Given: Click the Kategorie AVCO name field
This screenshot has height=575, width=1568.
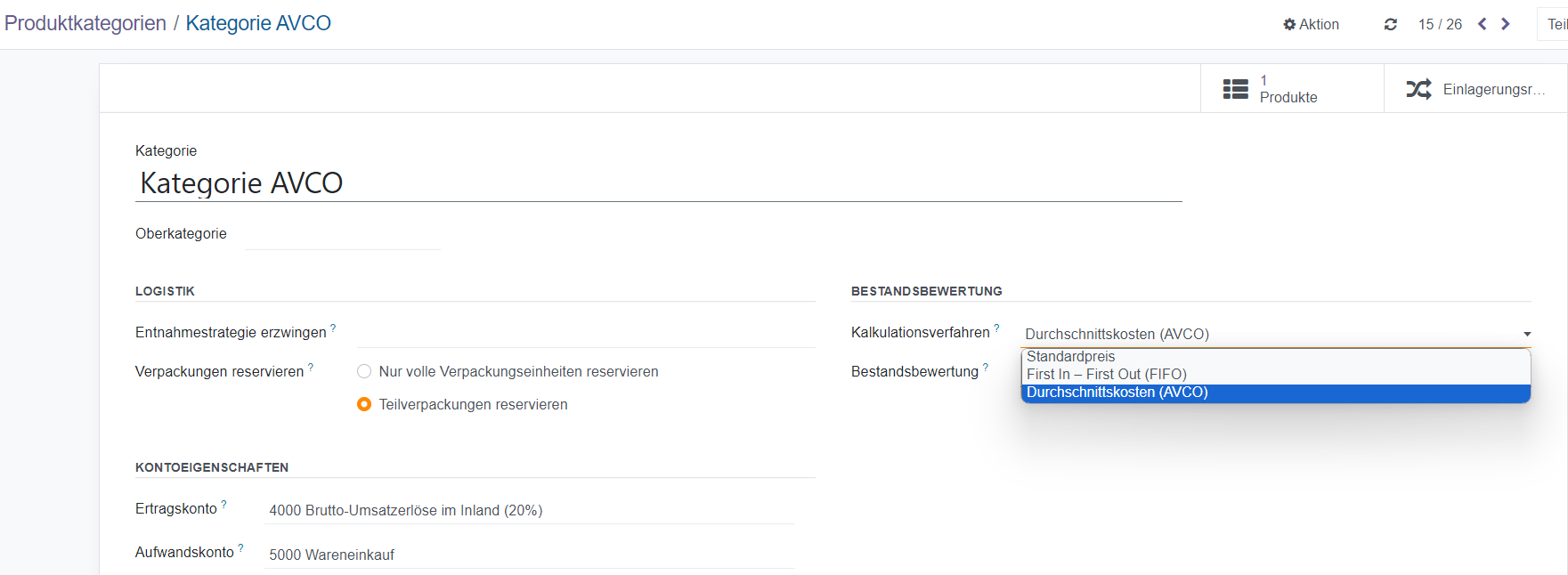Looking at the screenshot, I should pyautogui.click(x=659, y=183).
